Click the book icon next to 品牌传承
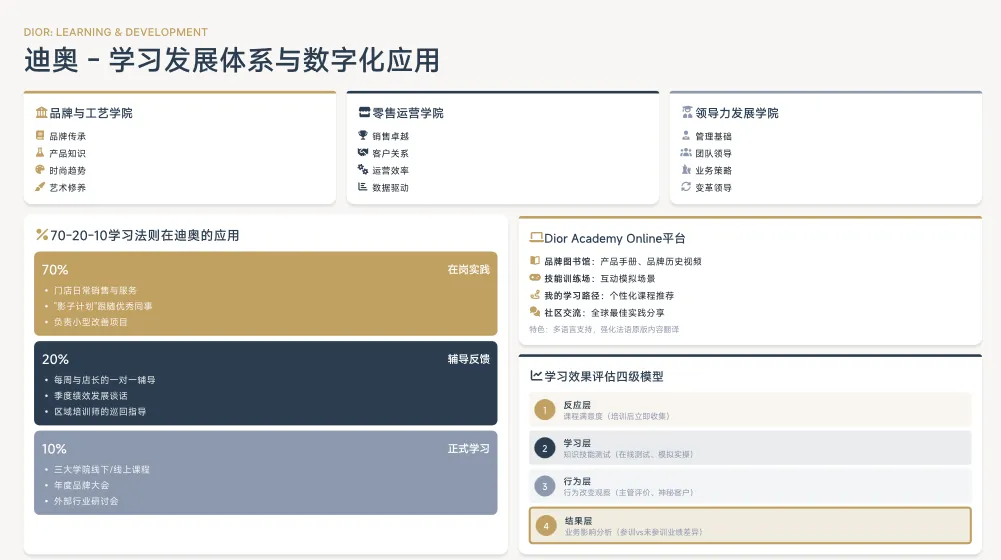This screenshot has height=560, width=1001. (x=40, y=135)
